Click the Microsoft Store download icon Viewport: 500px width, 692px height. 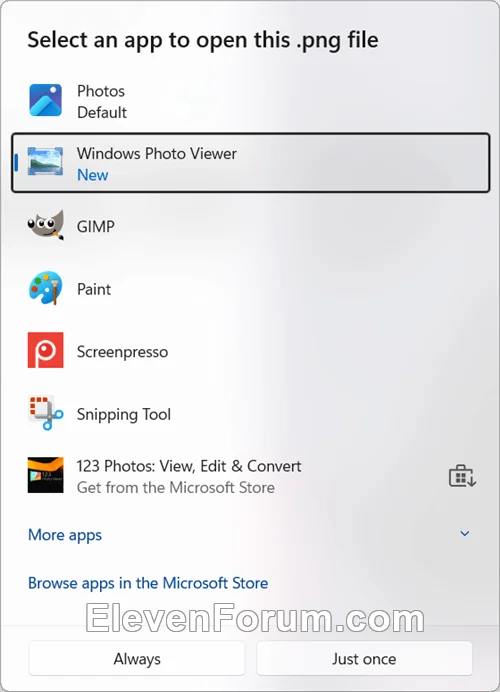[462, 476]
